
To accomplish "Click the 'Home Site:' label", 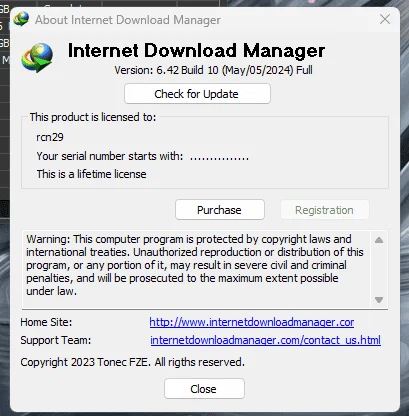I will pos(46,322).
